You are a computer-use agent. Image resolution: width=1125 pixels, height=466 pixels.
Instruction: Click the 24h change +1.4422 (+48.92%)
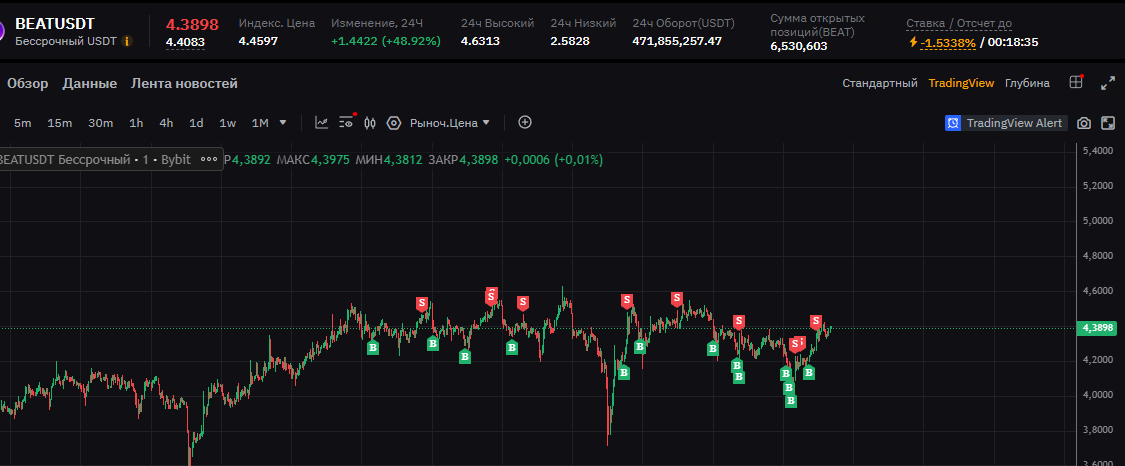pos(386,41)
